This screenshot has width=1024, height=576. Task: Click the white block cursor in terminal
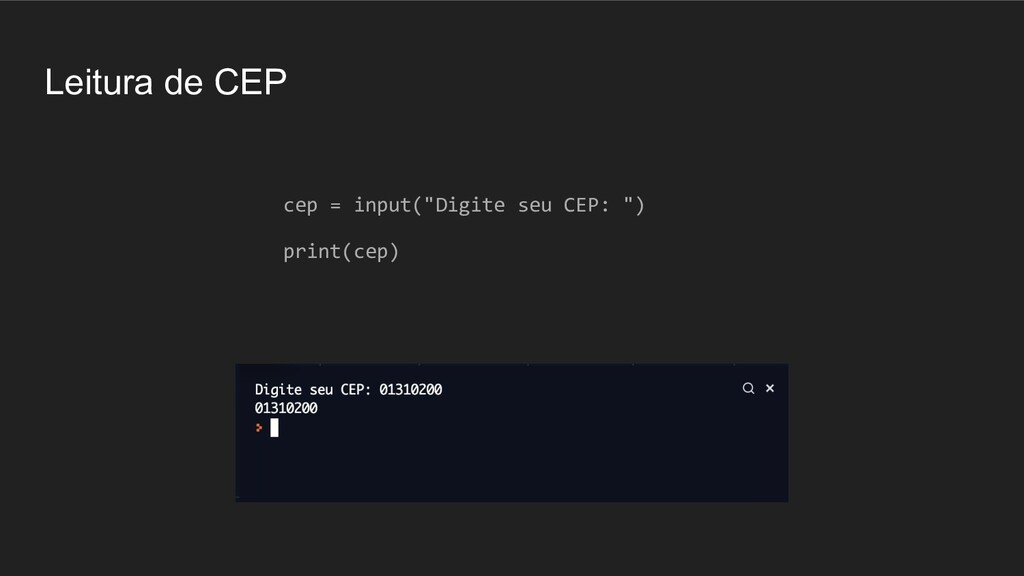tap(274, 428)
